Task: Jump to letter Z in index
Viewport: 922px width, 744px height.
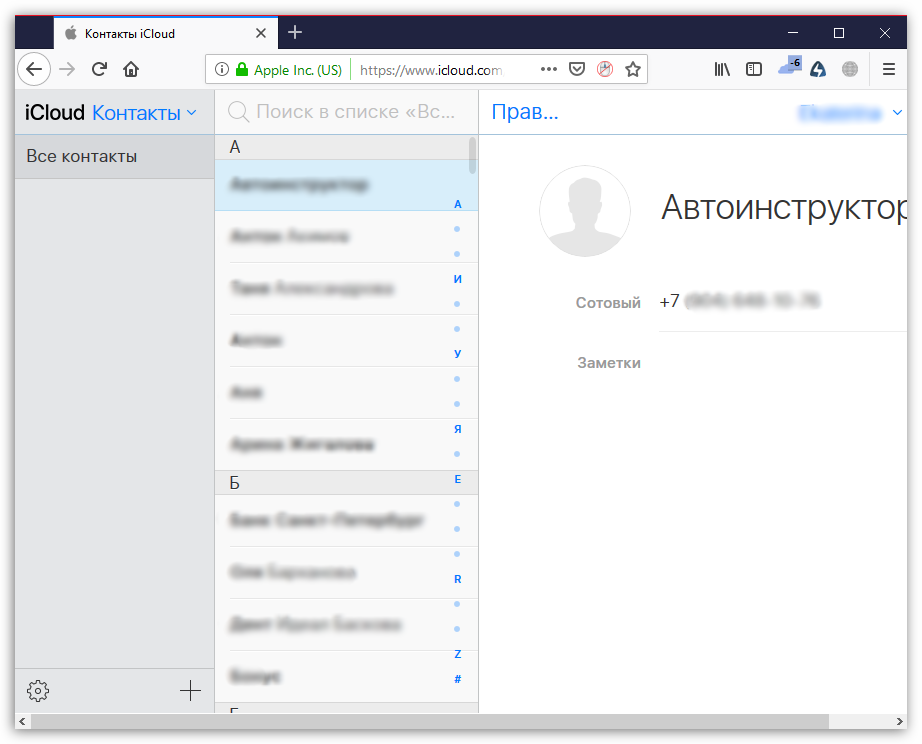Action: coord(457,654)
